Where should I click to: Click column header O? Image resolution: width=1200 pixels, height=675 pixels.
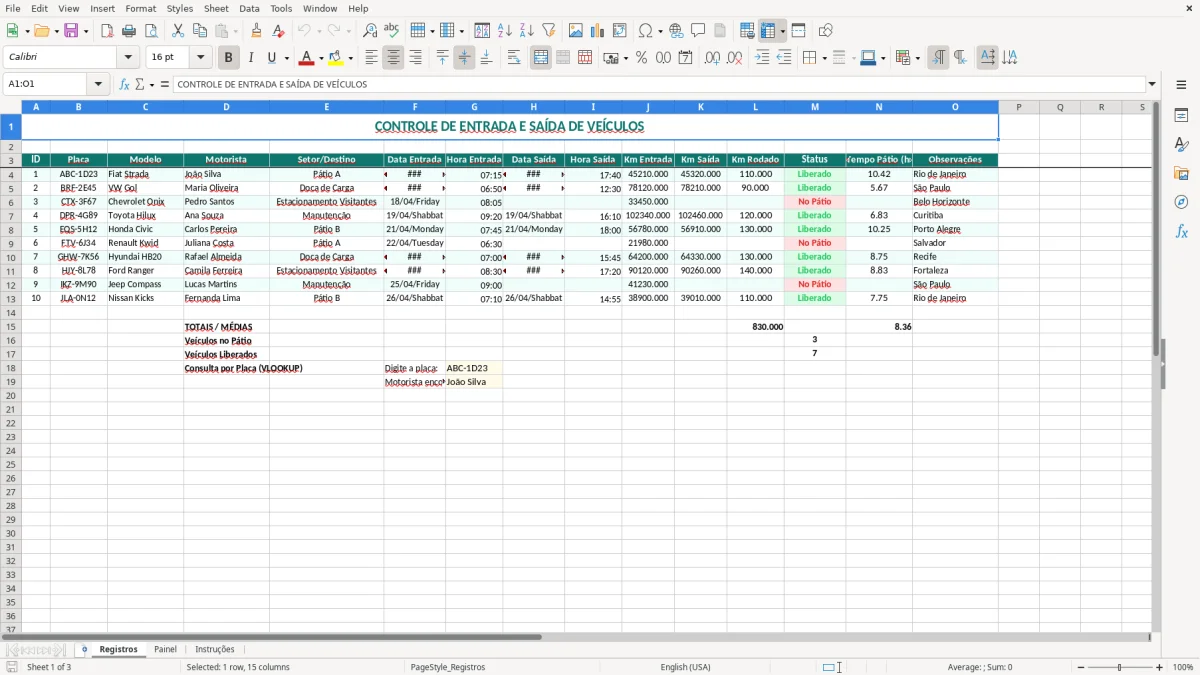tap(955, 107)
